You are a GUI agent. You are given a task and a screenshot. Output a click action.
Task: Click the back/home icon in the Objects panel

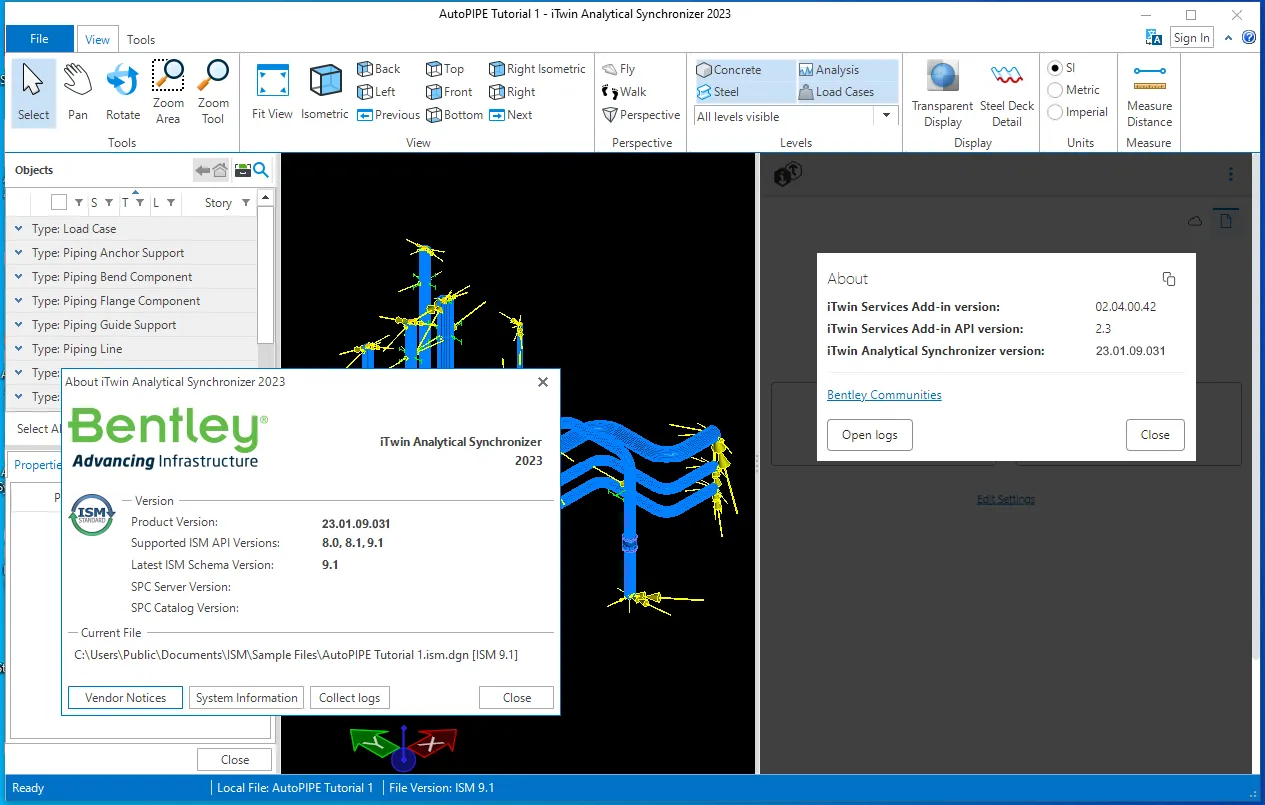pos(211,170)
